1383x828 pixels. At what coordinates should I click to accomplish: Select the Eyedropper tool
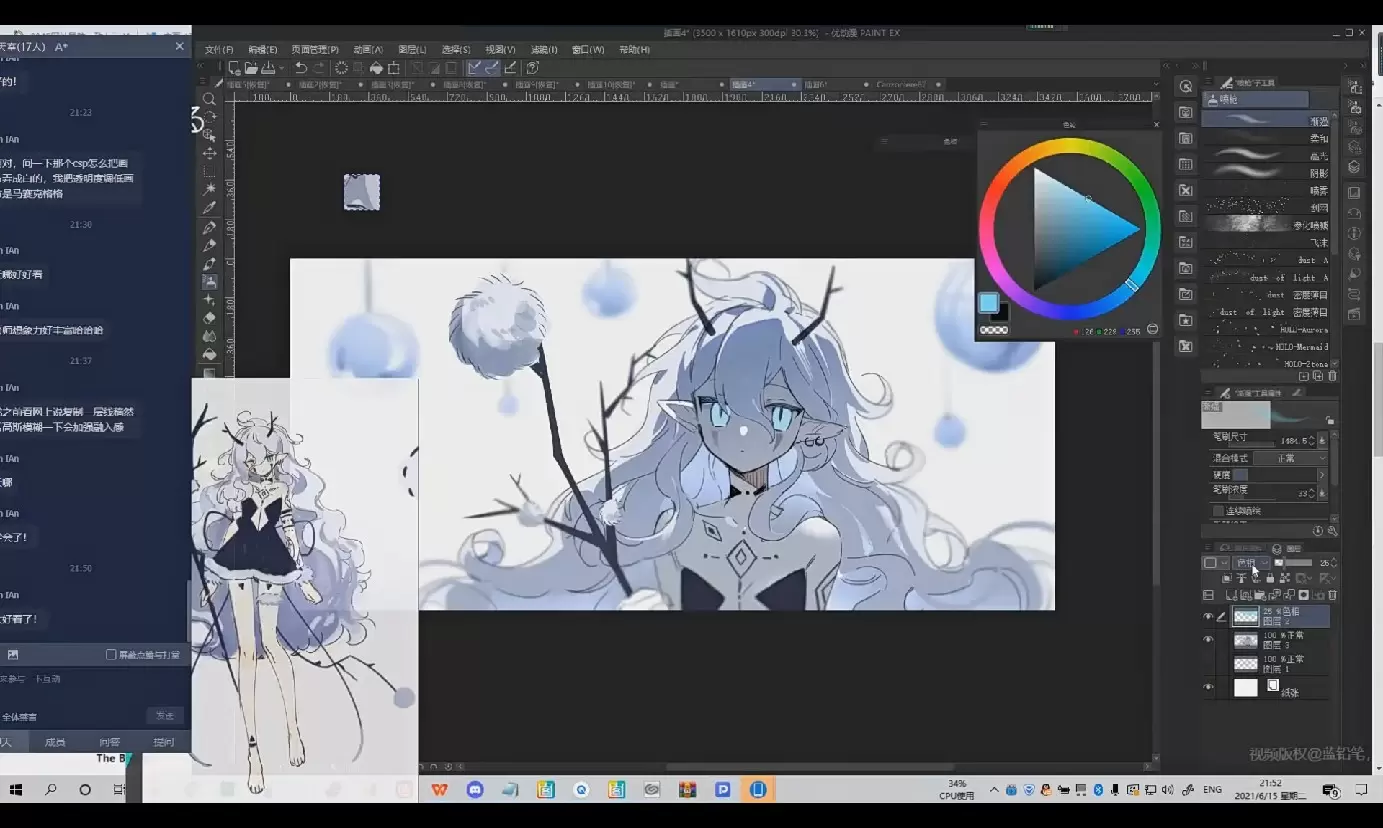point(210,208)
